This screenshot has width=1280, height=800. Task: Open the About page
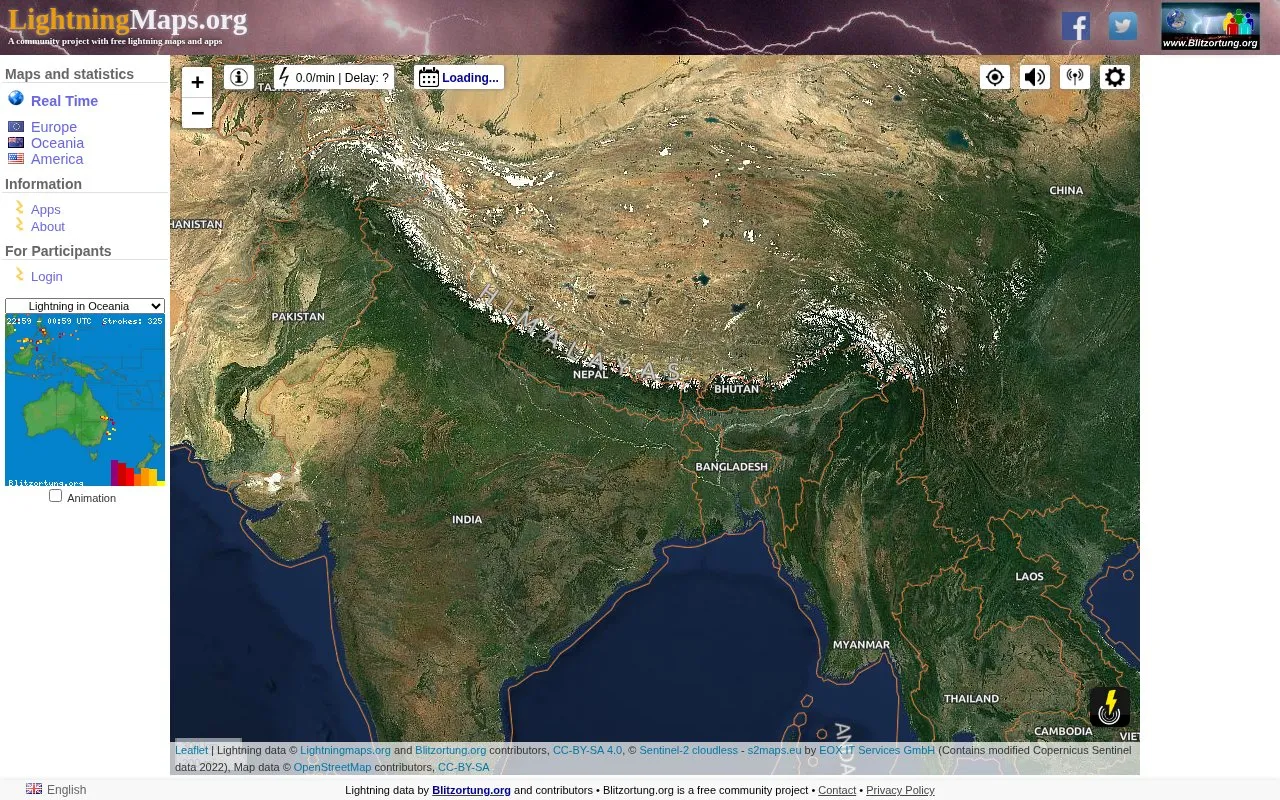pyautogui.click(x=48, y=227)
